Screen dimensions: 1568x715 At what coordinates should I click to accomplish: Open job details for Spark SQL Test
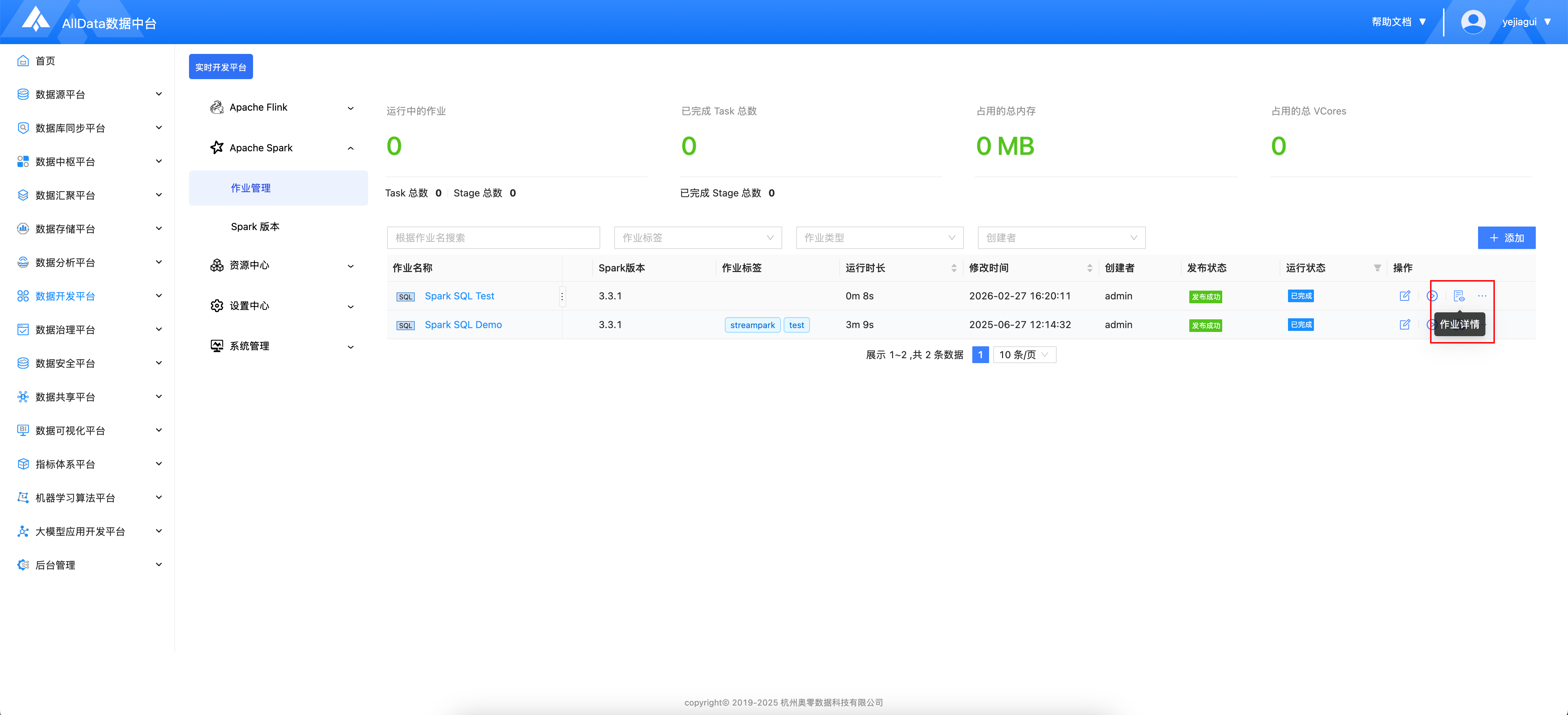tap(1458, 296)
